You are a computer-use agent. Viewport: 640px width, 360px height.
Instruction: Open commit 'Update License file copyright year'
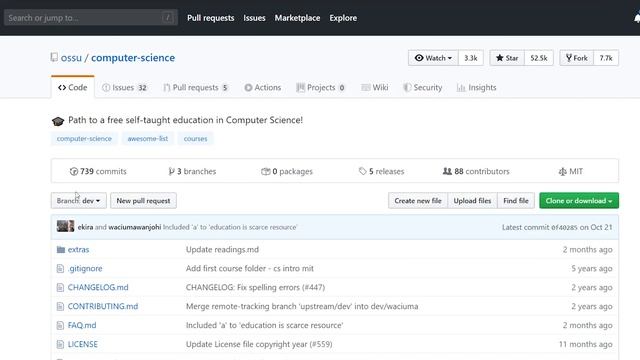259,344
